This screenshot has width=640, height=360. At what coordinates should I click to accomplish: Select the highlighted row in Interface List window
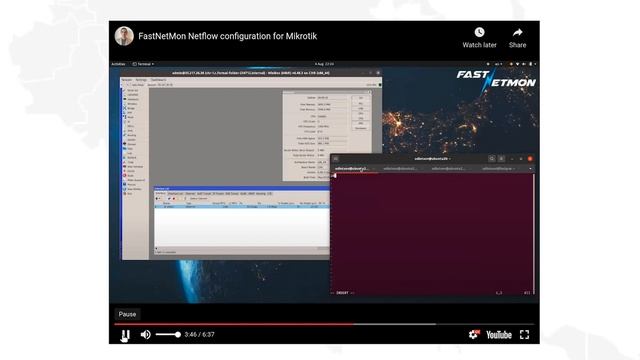242,207
